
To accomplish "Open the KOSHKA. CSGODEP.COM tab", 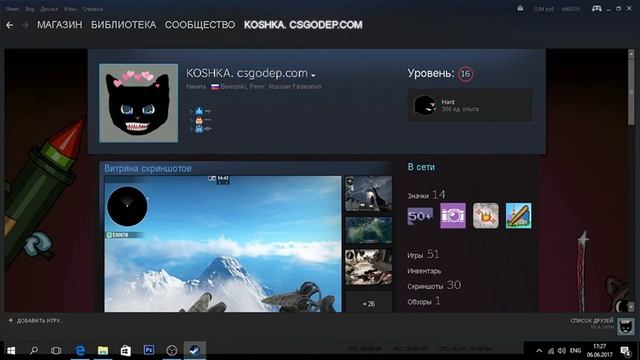I will [303, 25].
